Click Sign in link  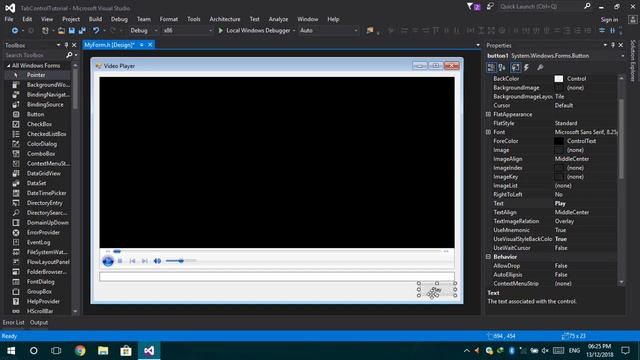click(609, 20)
